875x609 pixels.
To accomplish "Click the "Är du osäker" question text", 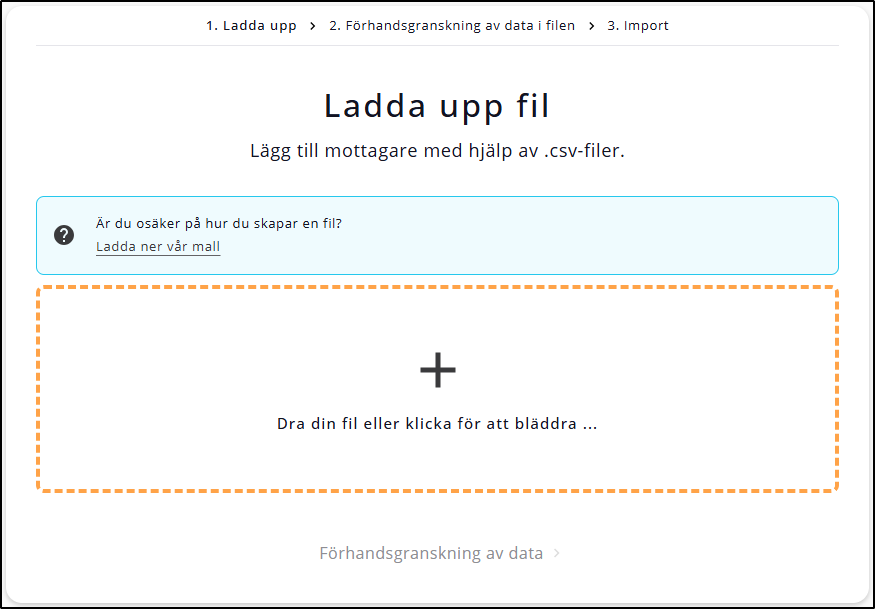I will coord(219,223).
